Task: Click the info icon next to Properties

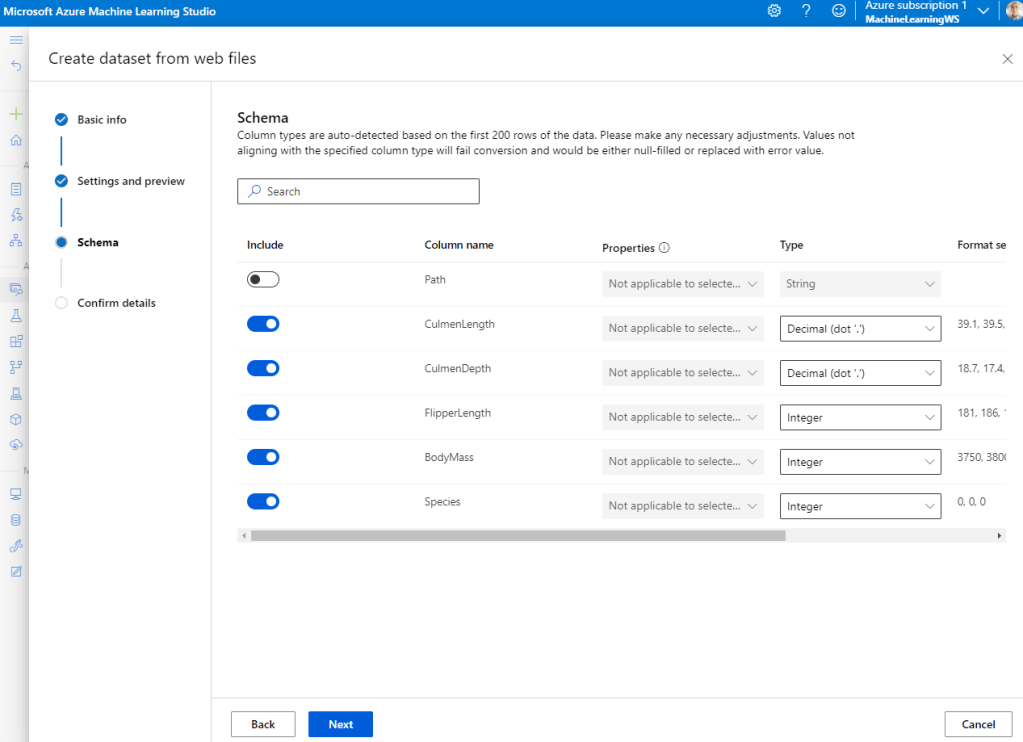Action: (x=664, y=248)
